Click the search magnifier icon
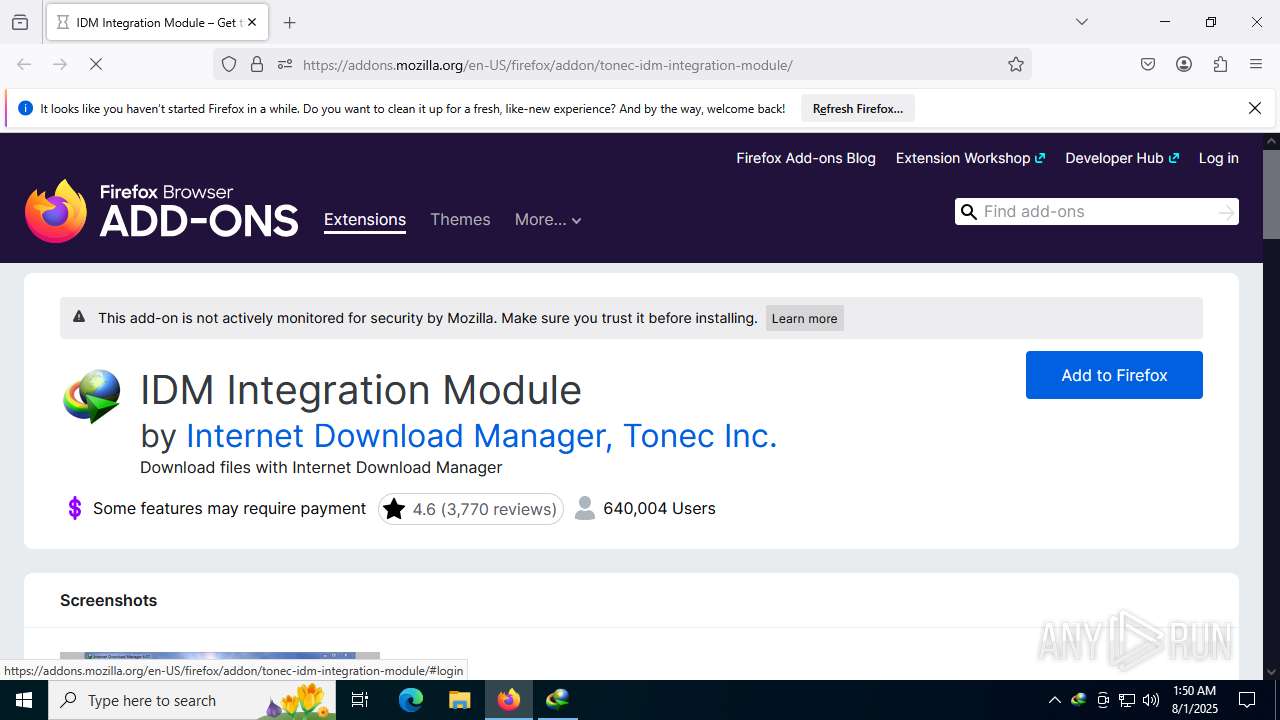This screenshot has height=720, width=1280. click(x=968, y=211)
